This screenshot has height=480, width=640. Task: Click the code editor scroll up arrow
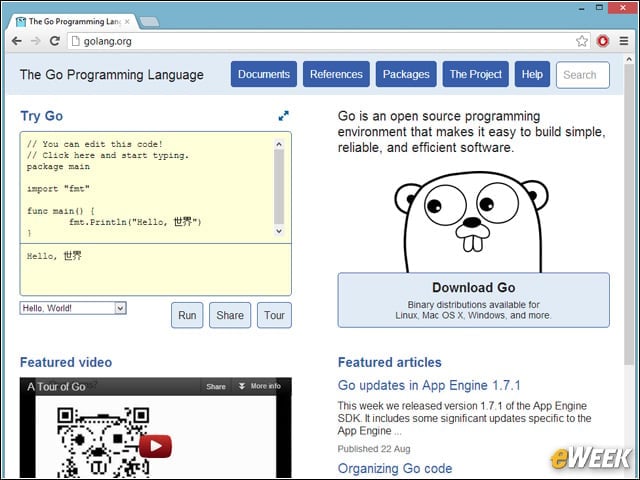279,144
